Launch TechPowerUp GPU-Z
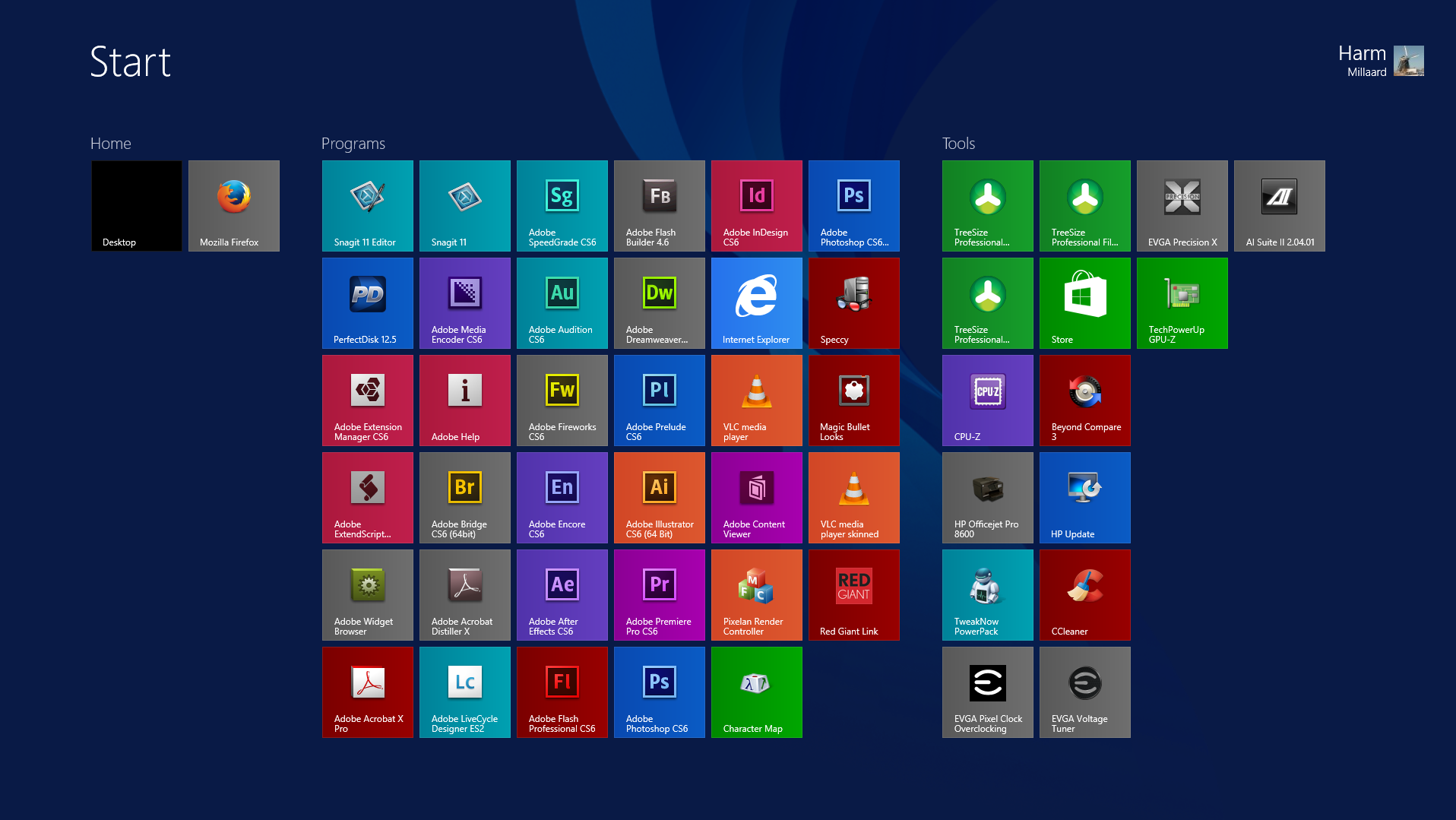Image resolution: width=1456 pixels, height=820 pixels. (x=1182, y=303)
